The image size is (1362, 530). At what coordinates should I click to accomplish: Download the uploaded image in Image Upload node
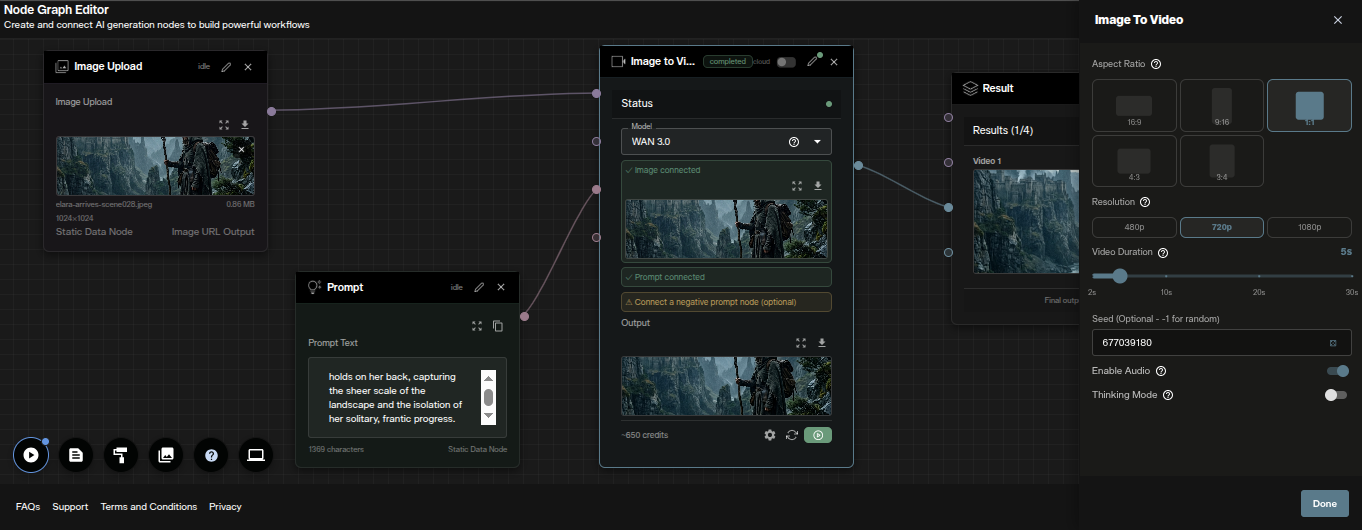(x=245, y=125)
